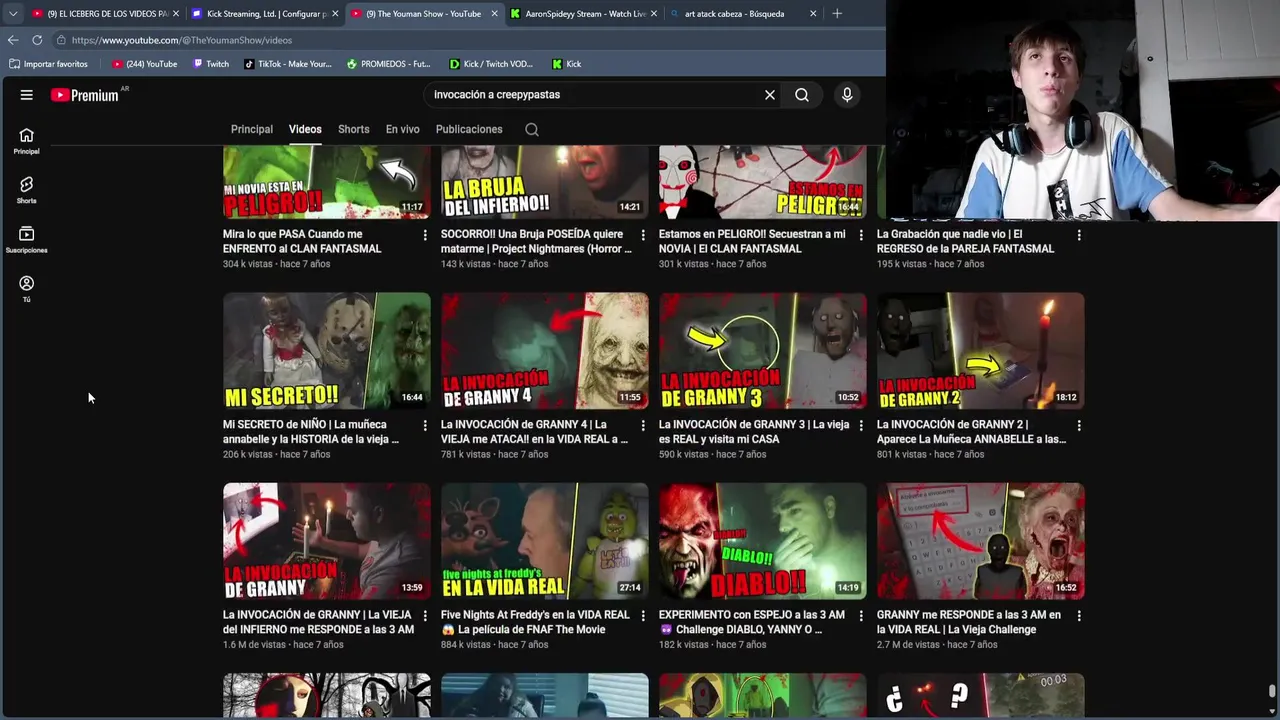1280x720 pixels.
Task: Click the browser address bar URL
Action: [182, 40]
